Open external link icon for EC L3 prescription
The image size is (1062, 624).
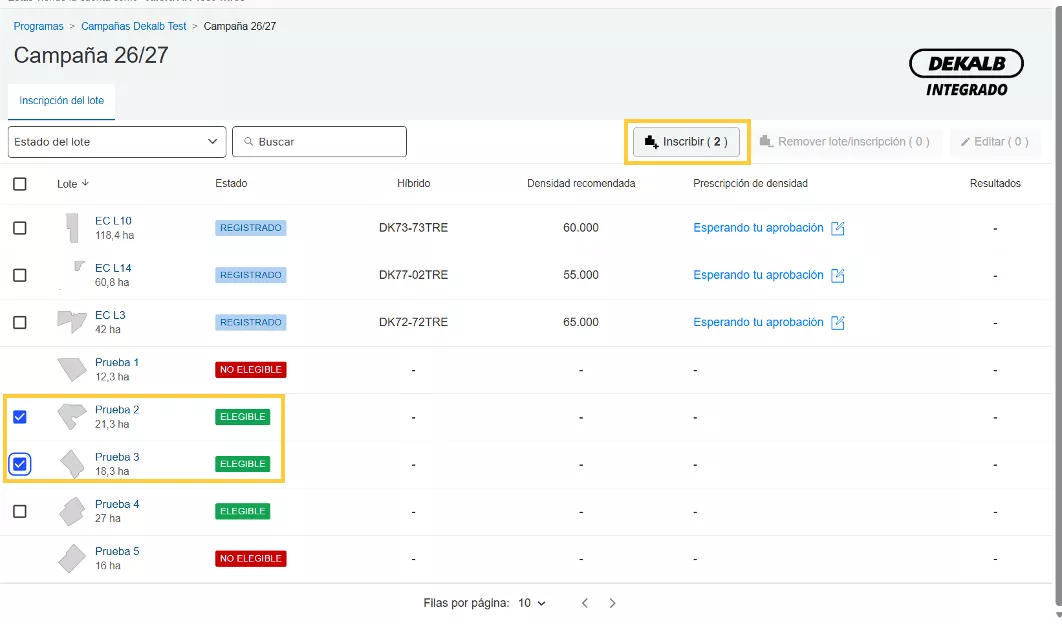[x=838, y=323]
